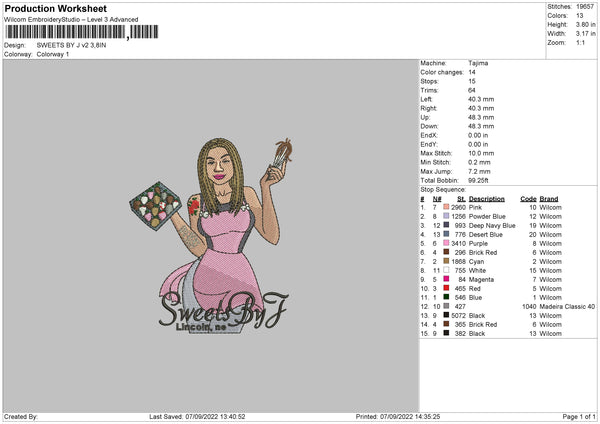Click the 'Up:' value '48.3 mm'
Image resolution: width=600 pixels, height=424 pixels.
pyautogui.click(x=481, y=117)
